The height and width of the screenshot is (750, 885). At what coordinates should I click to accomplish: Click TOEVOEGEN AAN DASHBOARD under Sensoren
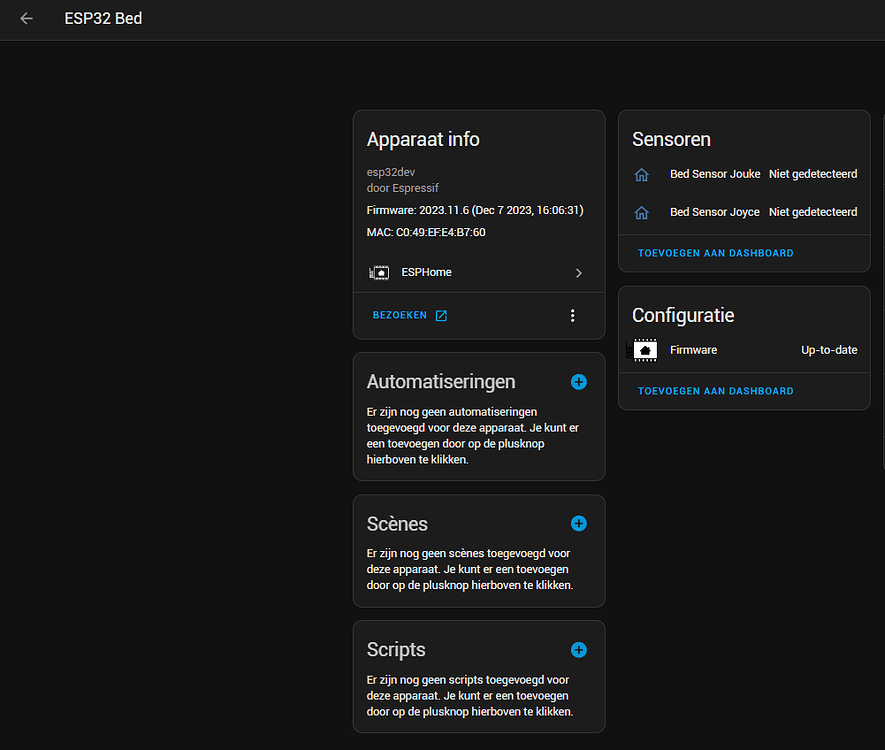tap(714, 253)
